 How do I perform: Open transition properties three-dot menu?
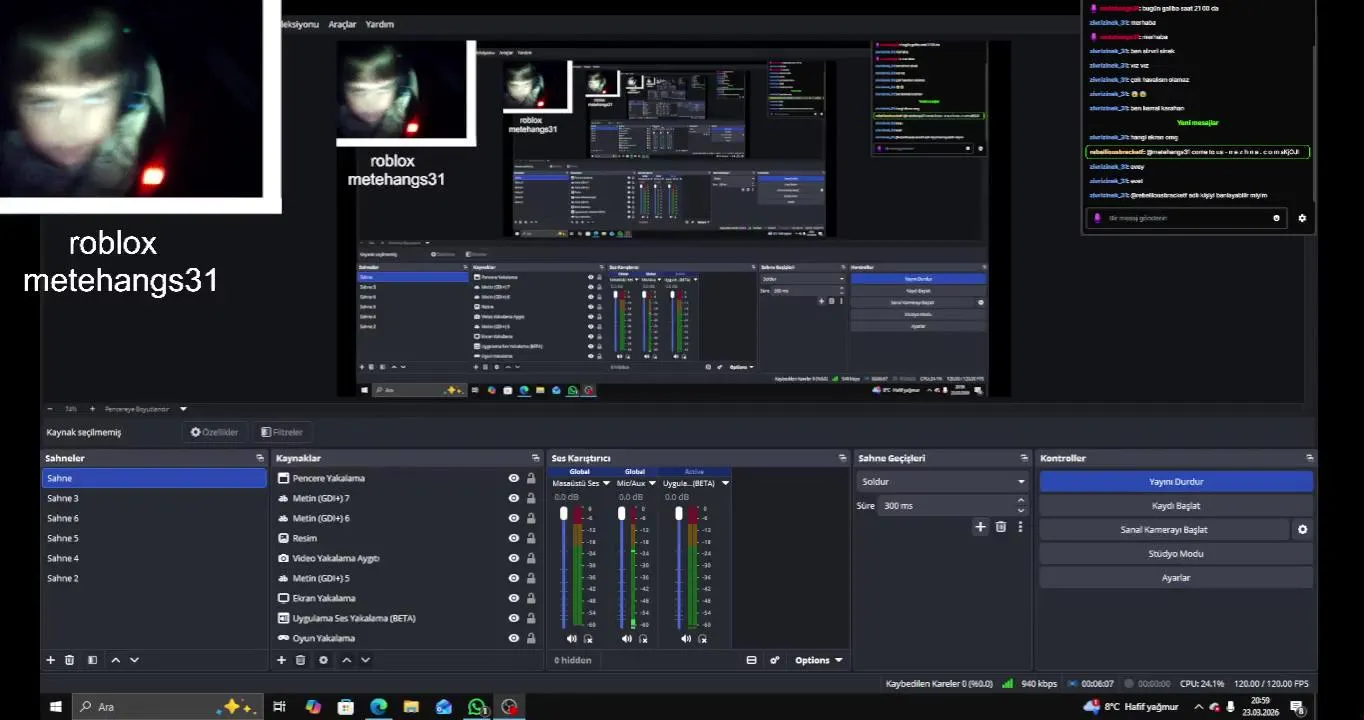pyautogui.click(x=1020, y=527)
